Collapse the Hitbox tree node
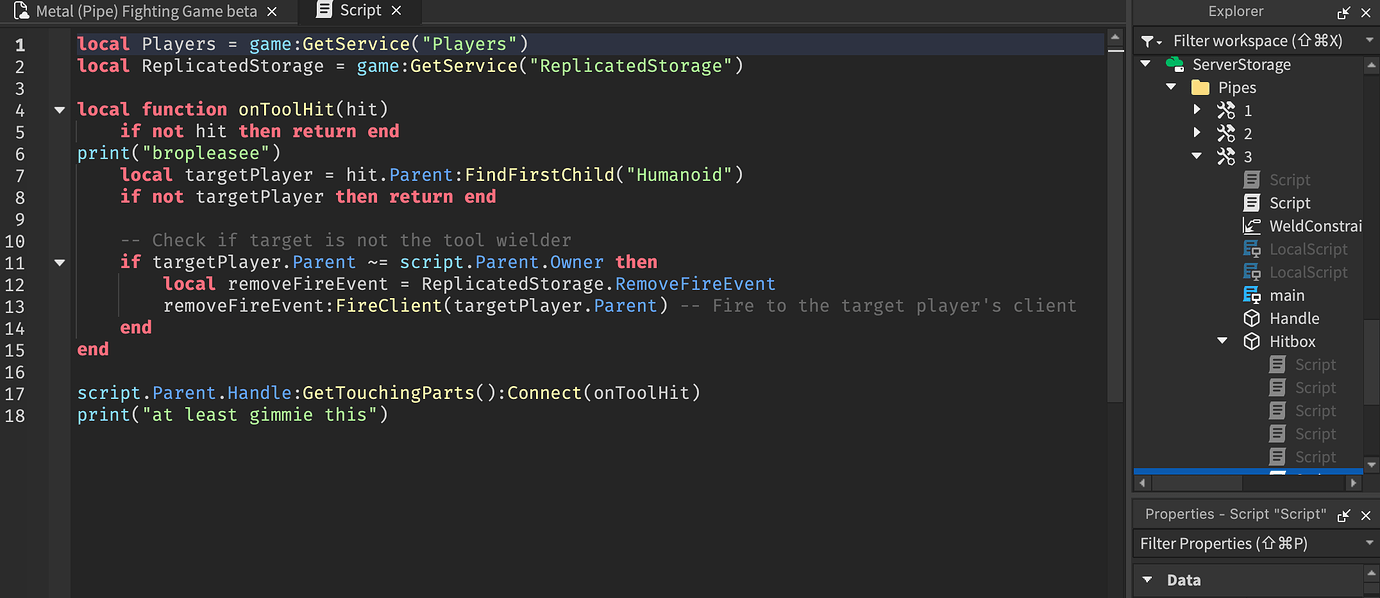The height and width of the screenshot is (598, 1380). (x=1222, y=341)
